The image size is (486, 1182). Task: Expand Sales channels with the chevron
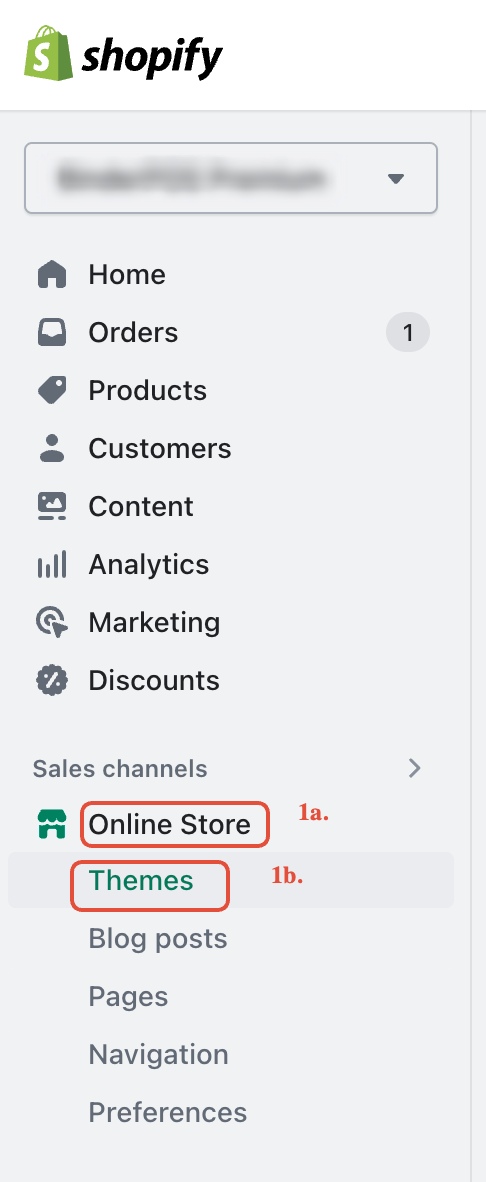point(414,768)
